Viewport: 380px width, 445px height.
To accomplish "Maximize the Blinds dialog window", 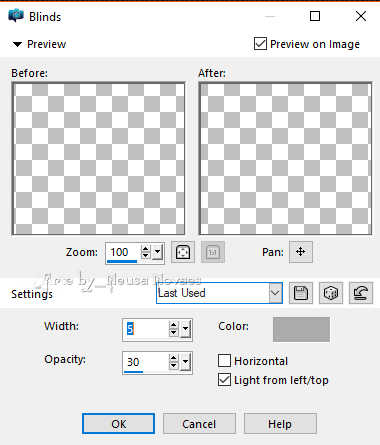I will pos(315,16).
